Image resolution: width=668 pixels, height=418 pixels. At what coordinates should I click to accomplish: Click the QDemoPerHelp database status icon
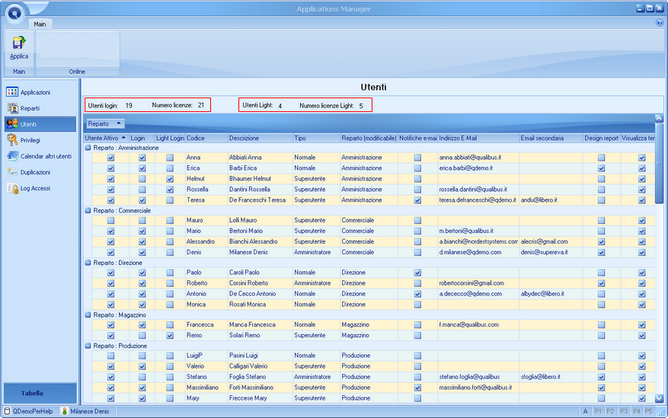tap(7, 411)
